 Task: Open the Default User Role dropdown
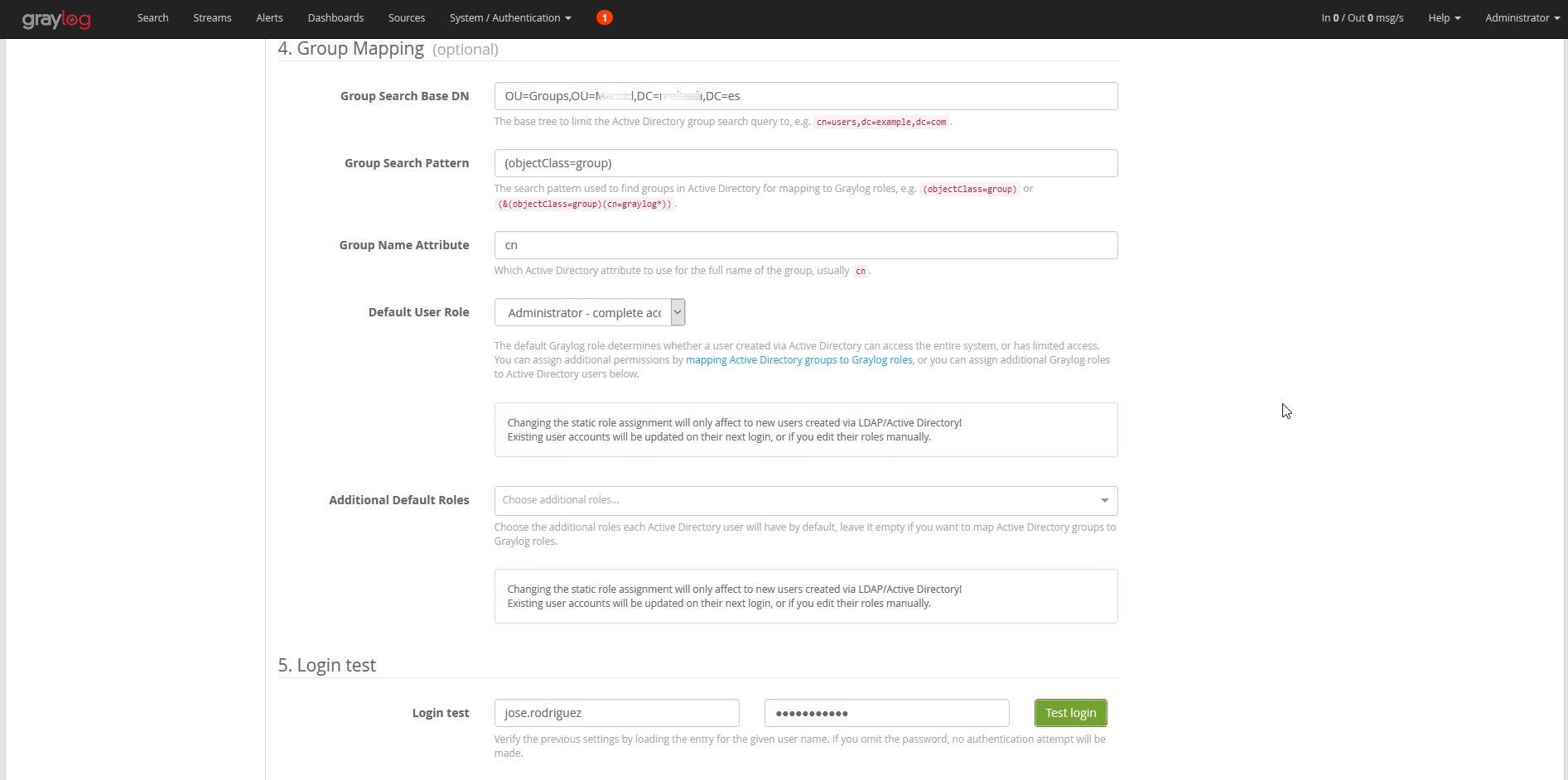(590, 312)
